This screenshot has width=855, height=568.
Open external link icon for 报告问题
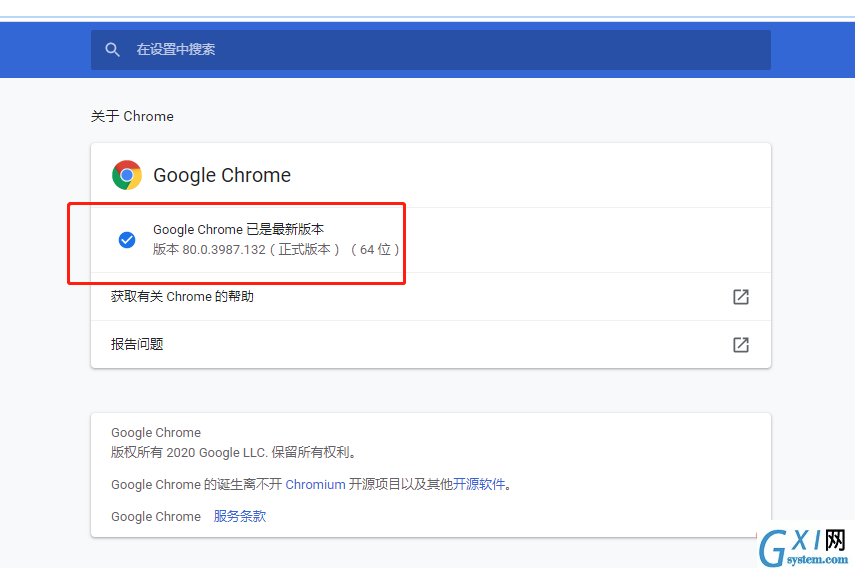[740, 345]
